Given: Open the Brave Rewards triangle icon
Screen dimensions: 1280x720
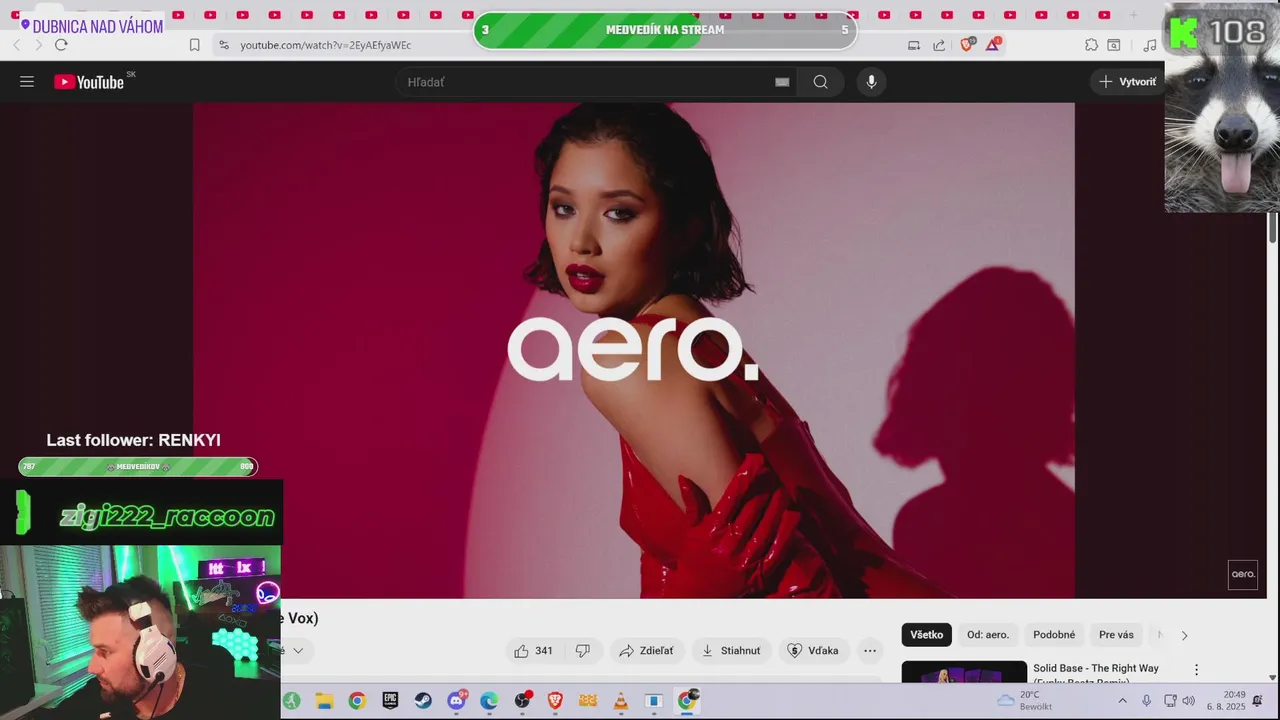Looking at the screenshot, I should click(x=993, y=45).
